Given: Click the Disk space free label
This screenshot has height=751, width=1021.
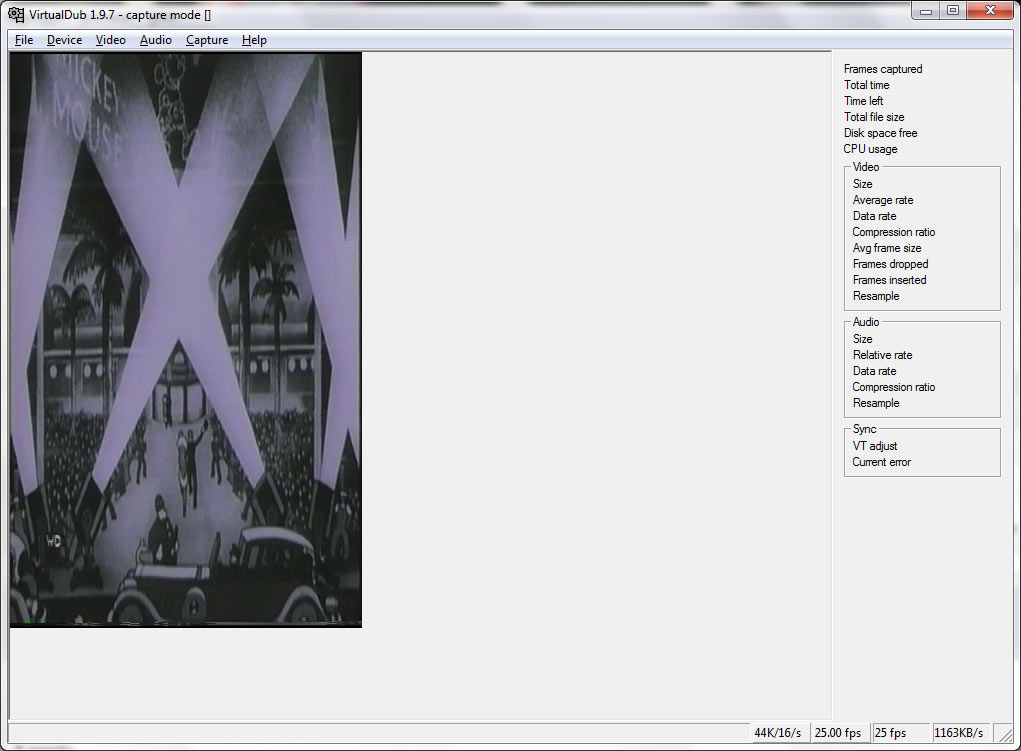Looking at the screenshot, I should coord(880,133).
